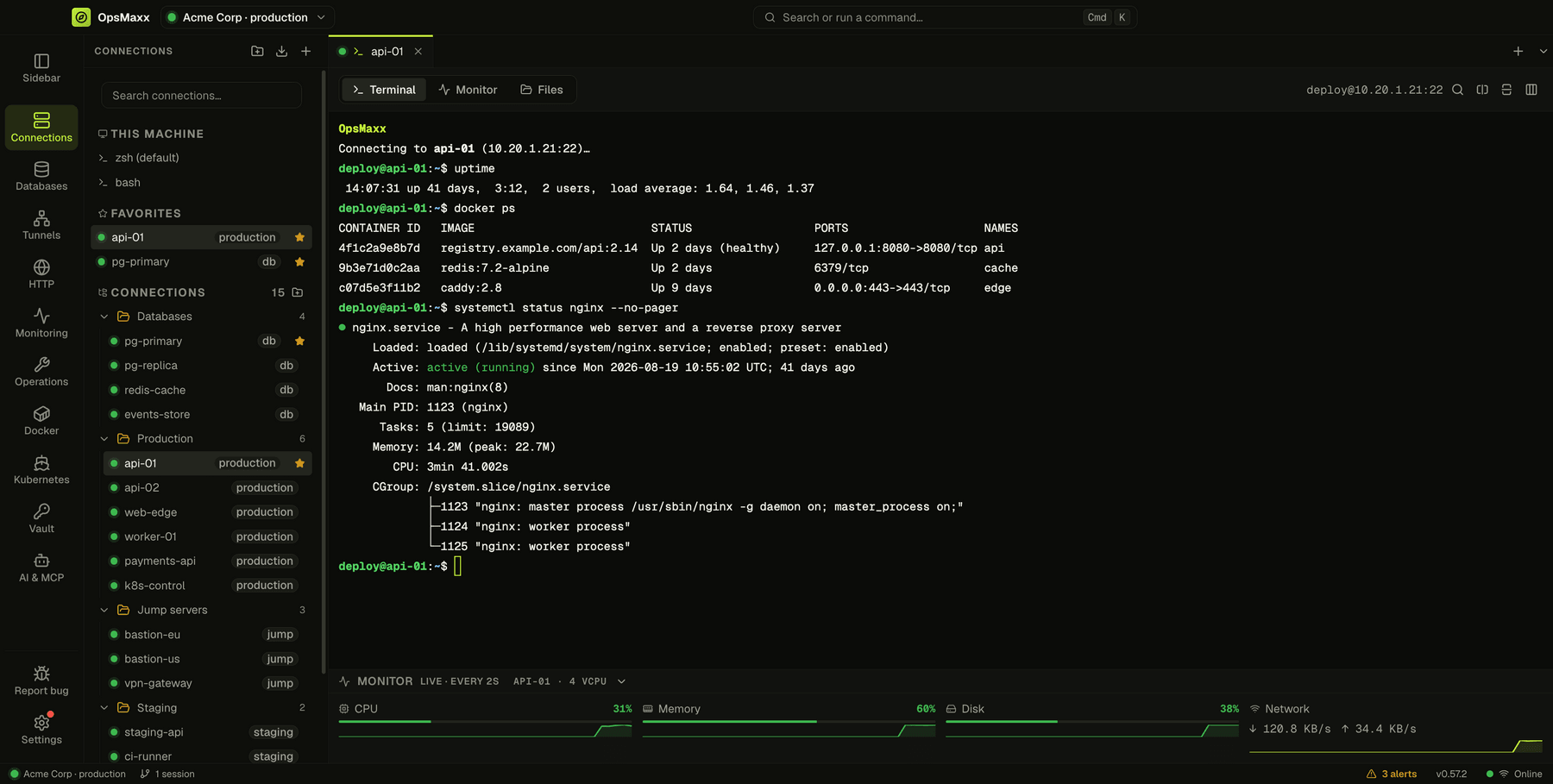1553x784 pixels.
Task: Split terminal into stacked rows
Action: click(1506, 90)
